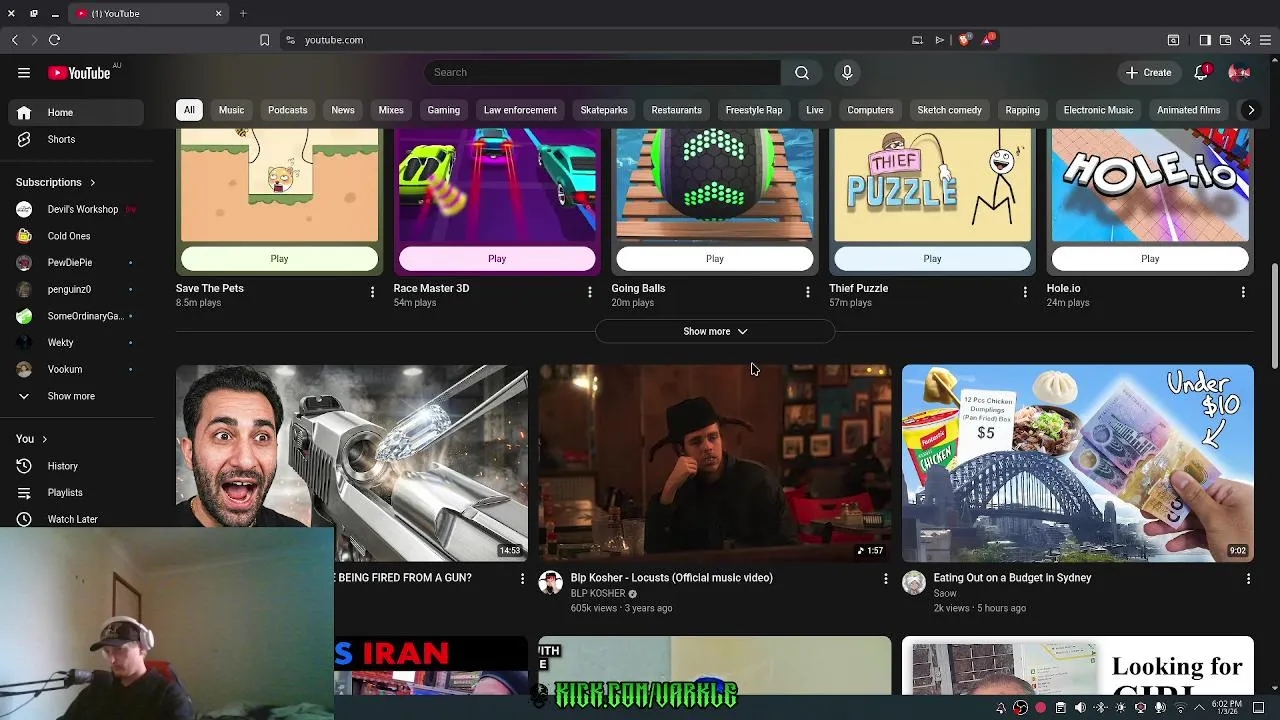Open the three-dot menu for Race Master 3D
This screenshot has width=1280, height=720.
click(590, 292)
